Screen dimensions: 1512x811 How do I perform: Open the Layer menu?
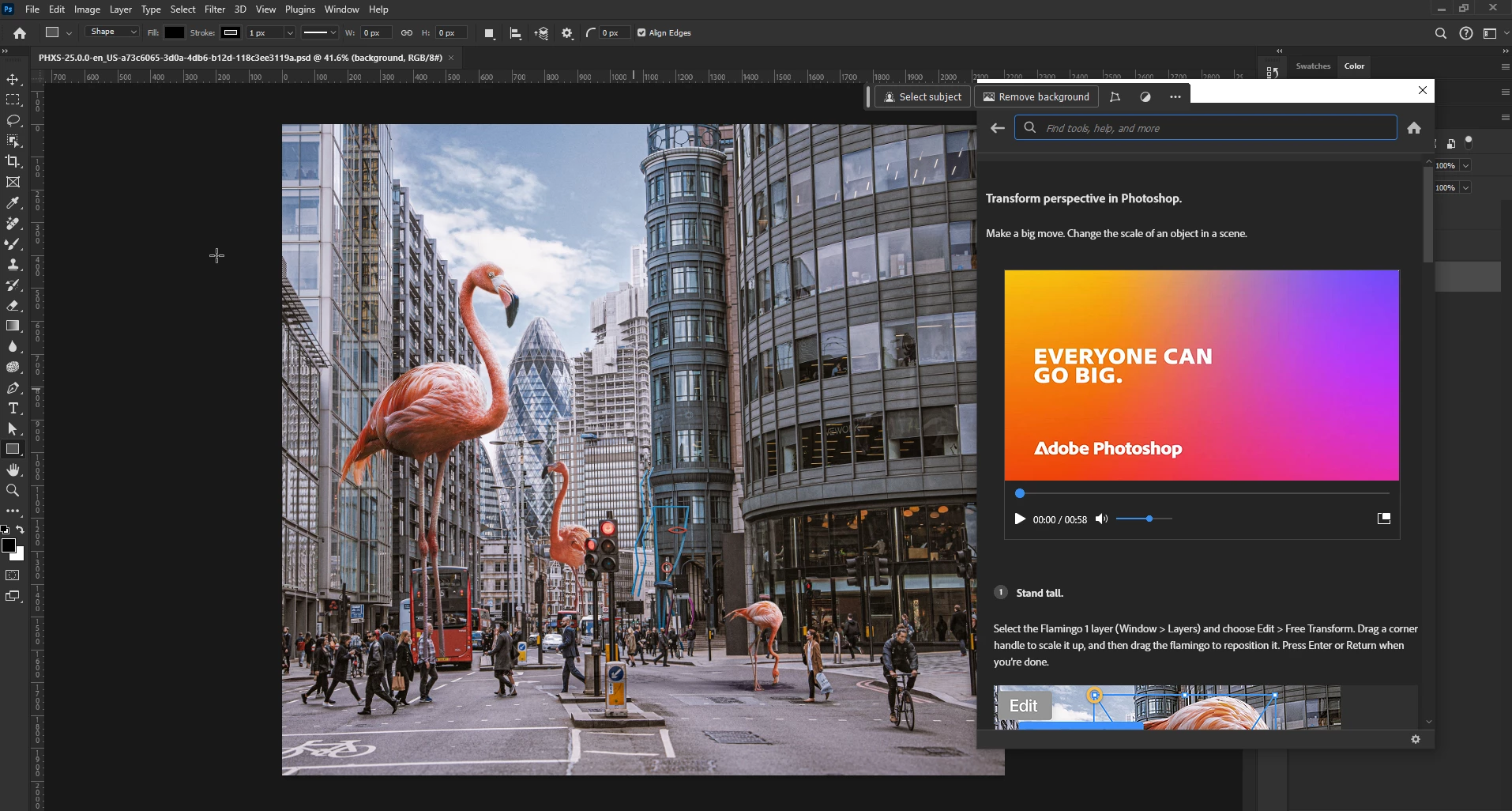coord(121,9)
